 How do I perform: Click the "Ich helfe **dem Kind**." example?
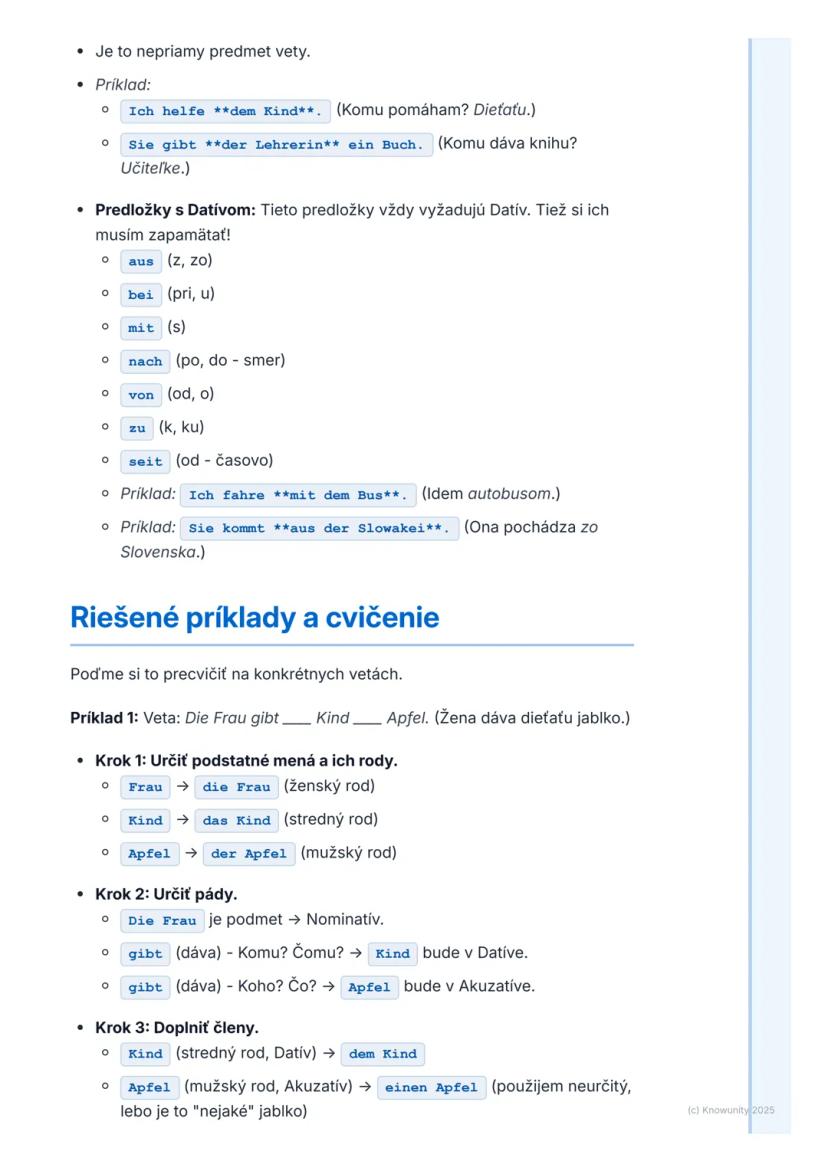pos(225,111)
